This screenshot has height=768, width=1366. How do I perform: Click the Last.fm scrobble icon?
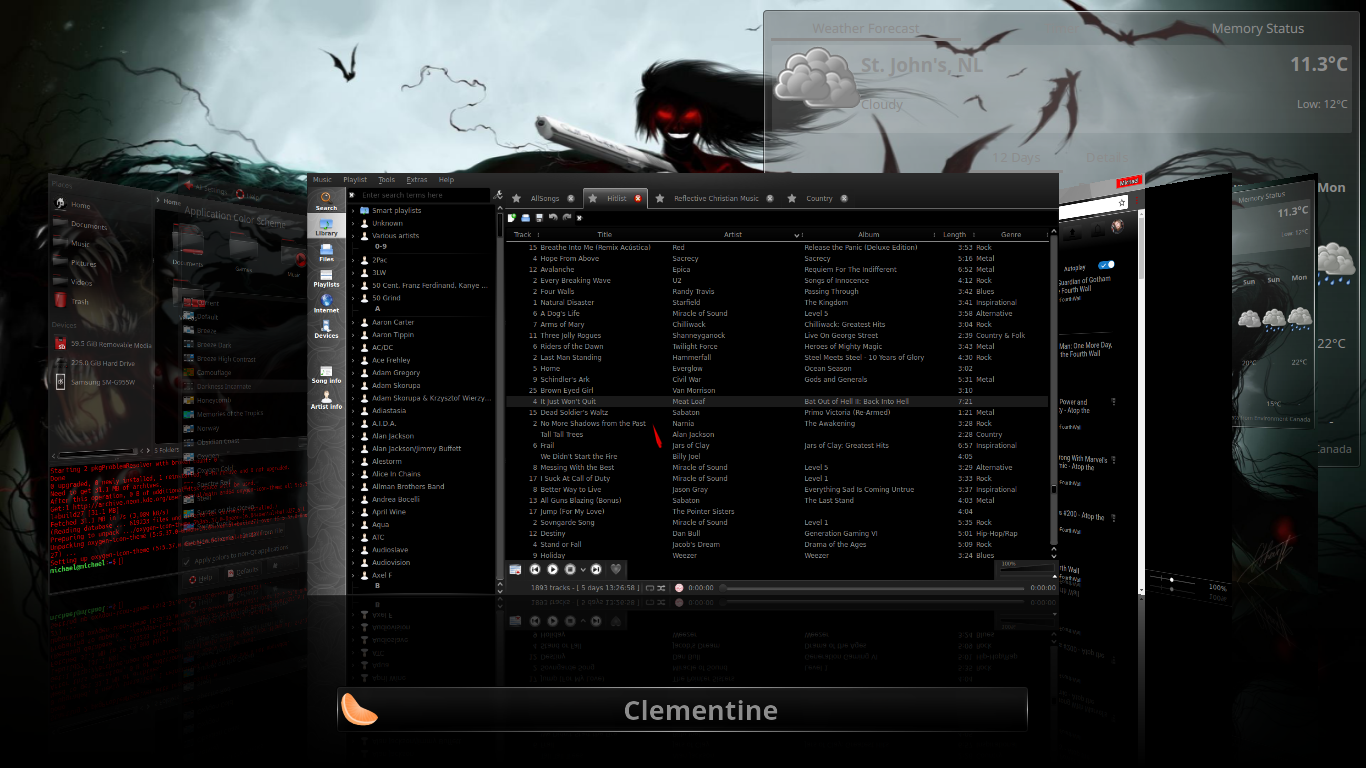pyautogui.click(x=679, y=588)
